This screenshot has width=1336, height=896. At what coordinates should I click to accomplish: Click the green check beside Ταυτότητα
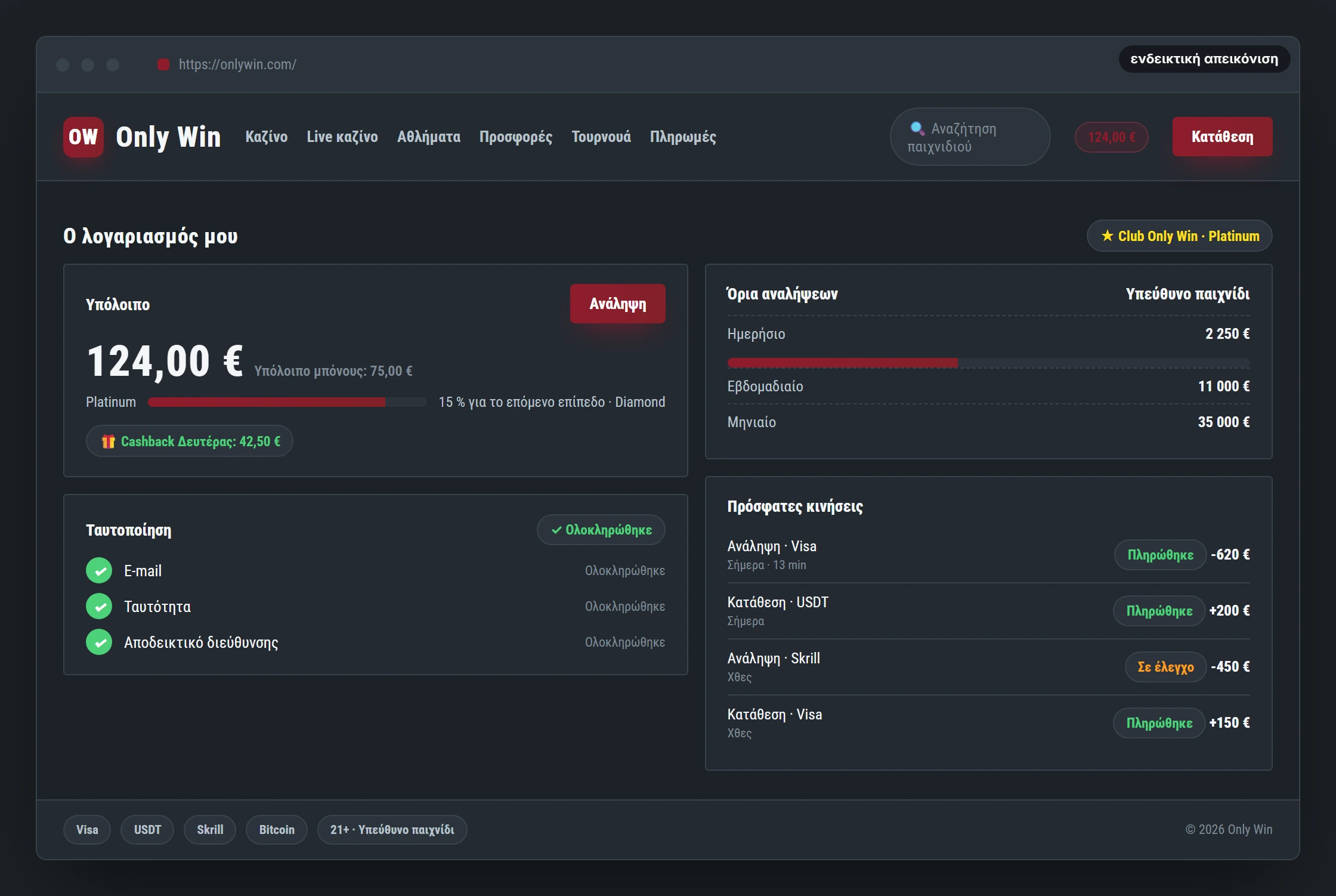pos(99,607)
